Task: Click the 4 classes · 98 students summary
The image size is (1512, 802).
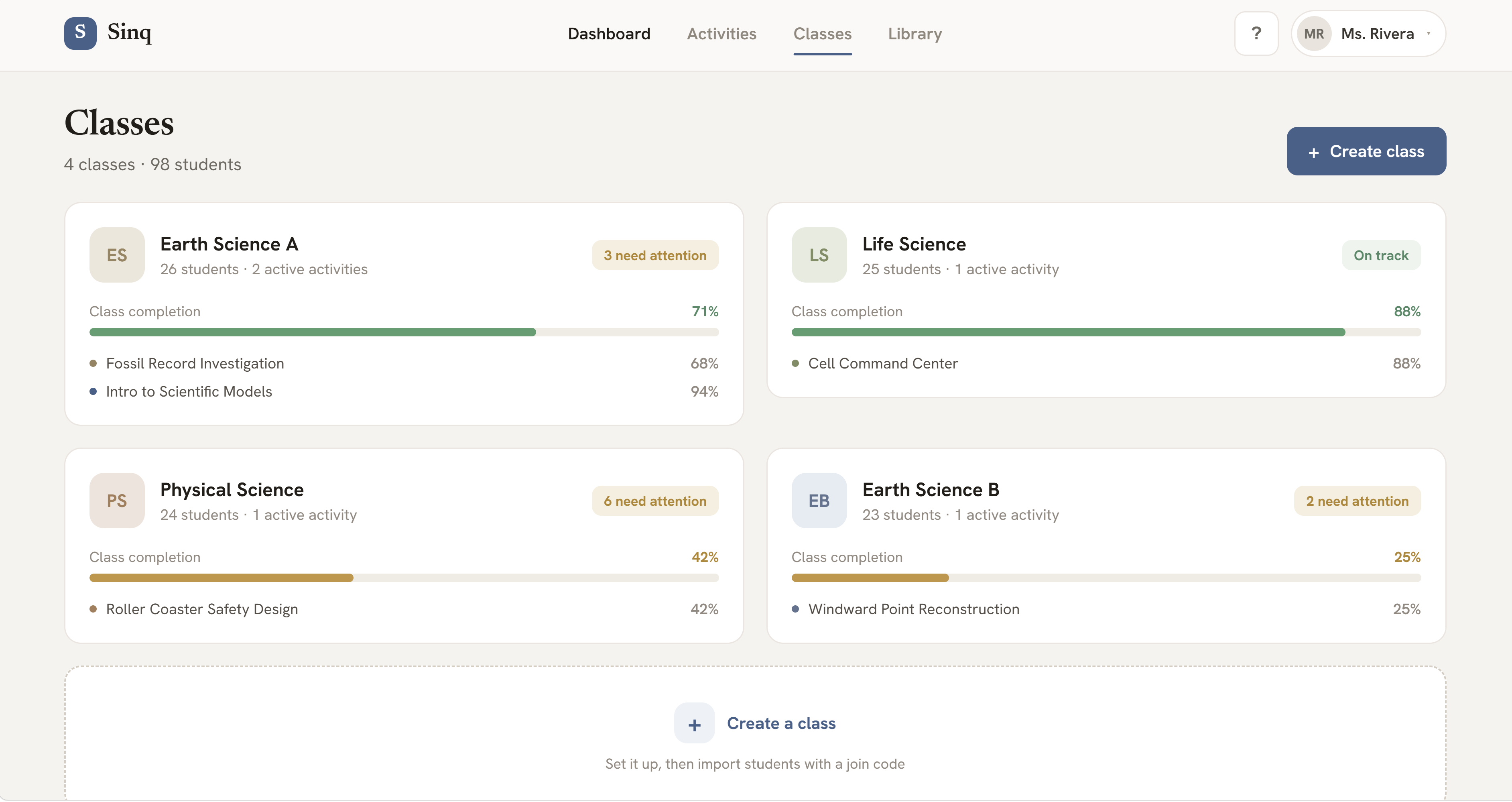Action: pos(152,165)
